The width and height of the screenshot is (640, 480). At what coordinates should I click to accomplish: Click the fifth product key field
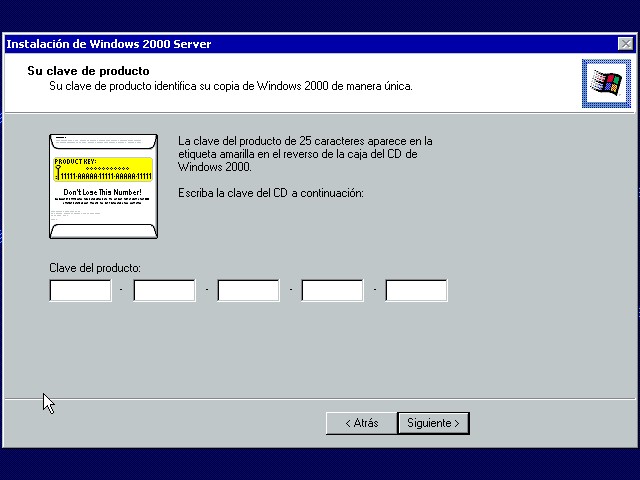(416, 290)
